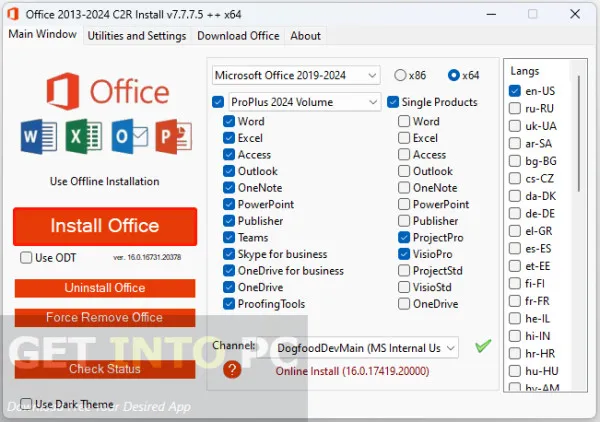Click the large Office logo

(108, 91)
